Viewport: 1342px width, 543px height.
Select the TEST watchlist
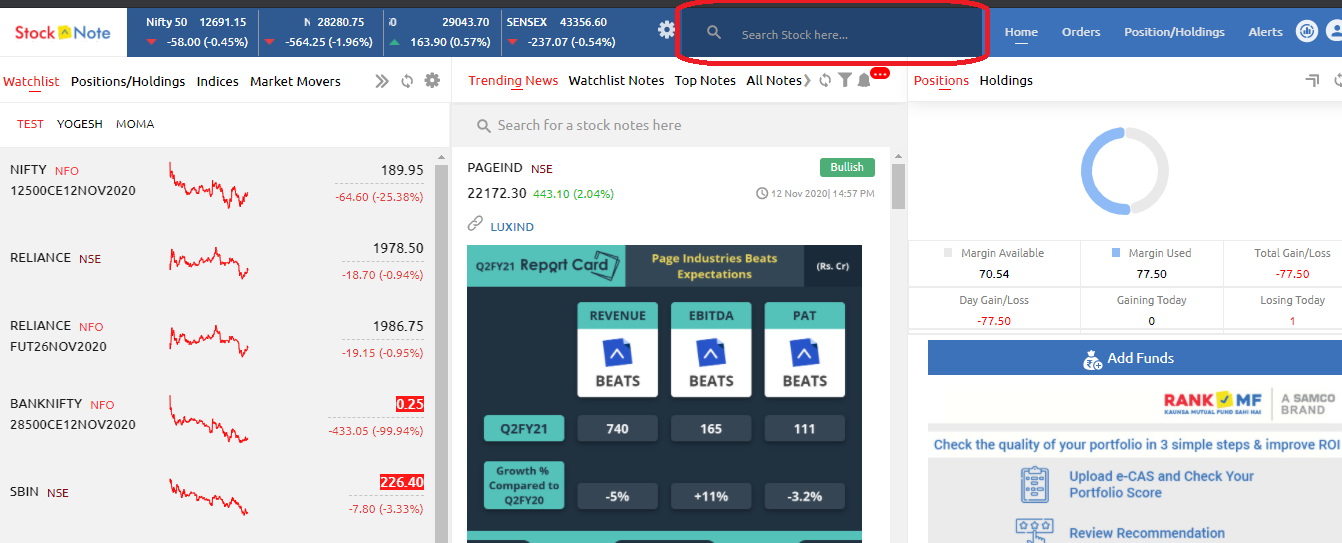30,124
